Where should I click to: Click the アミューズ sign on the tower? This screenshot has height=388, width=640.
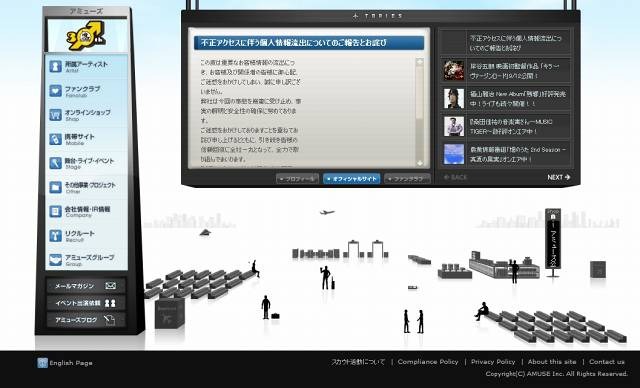(x=86, y=11)
